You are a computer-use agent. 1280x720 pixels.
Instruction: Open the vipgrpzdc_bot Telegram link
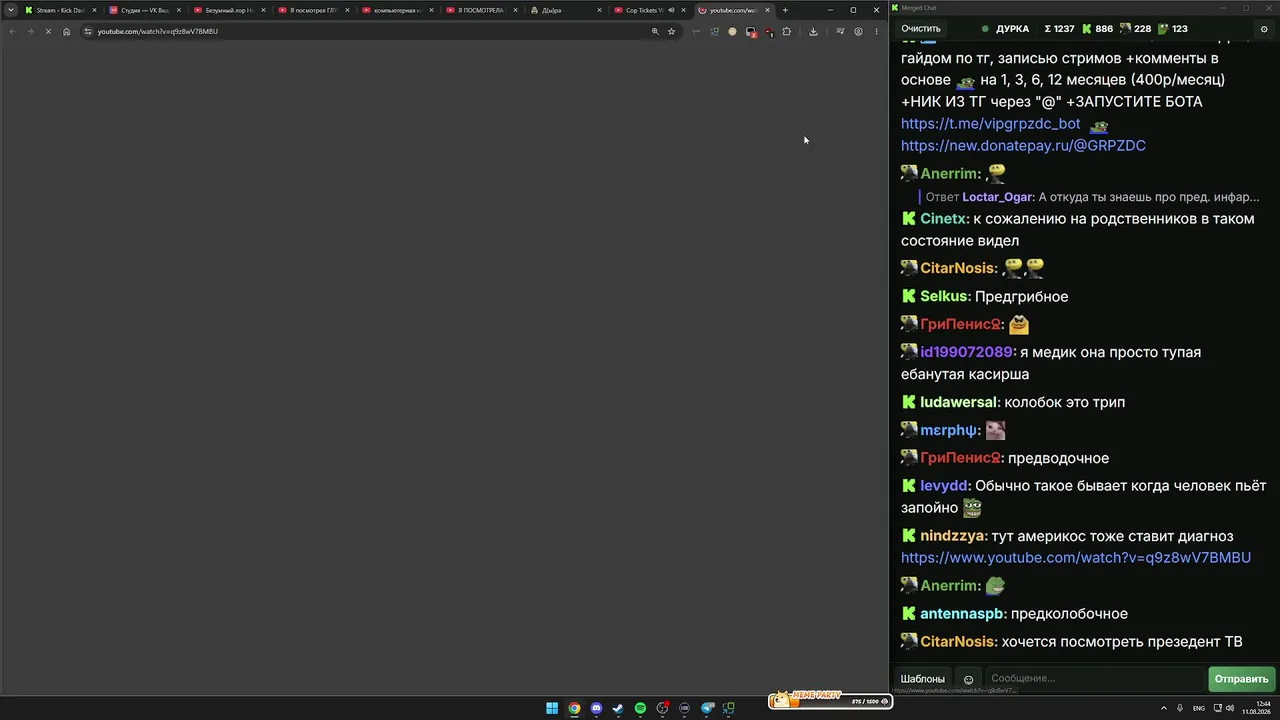pyautogui.click(x=990, y=124)
